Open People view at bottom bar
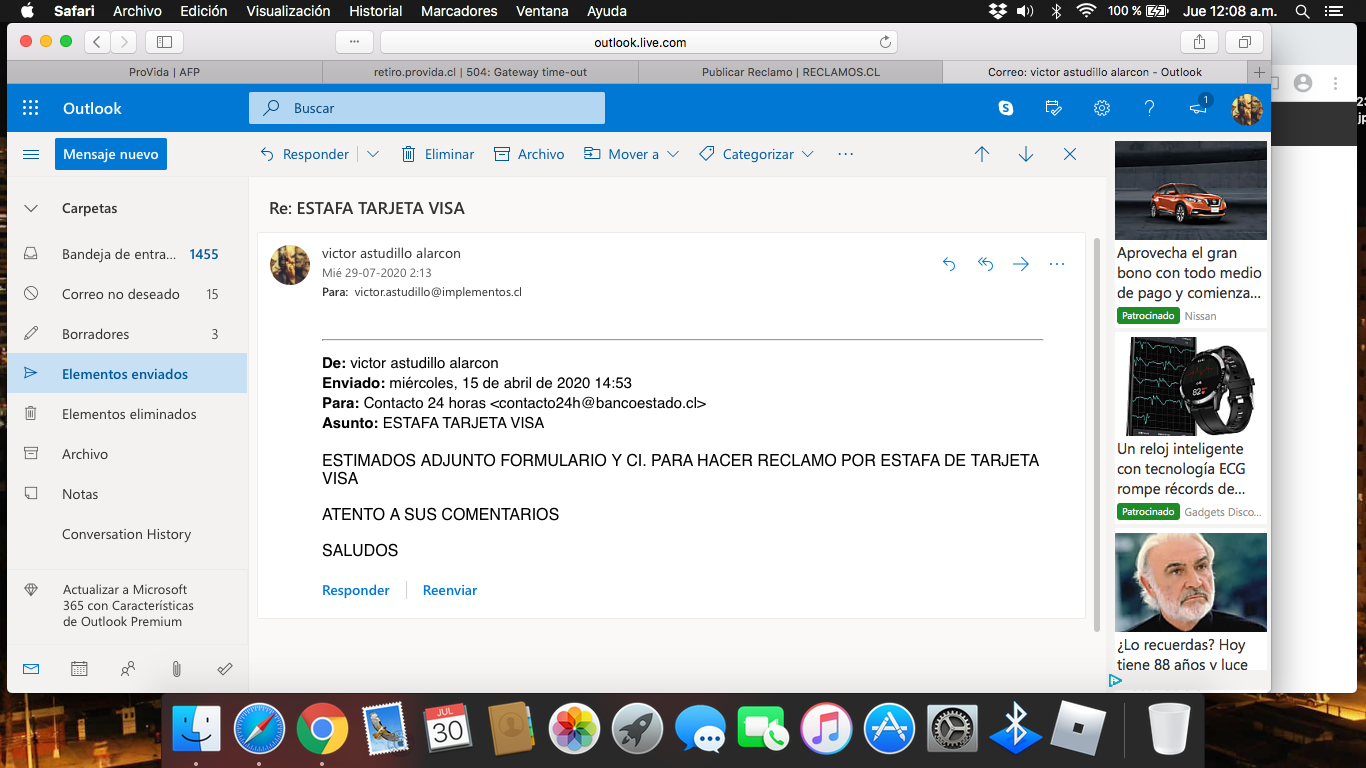 click(x=127, y=669)
